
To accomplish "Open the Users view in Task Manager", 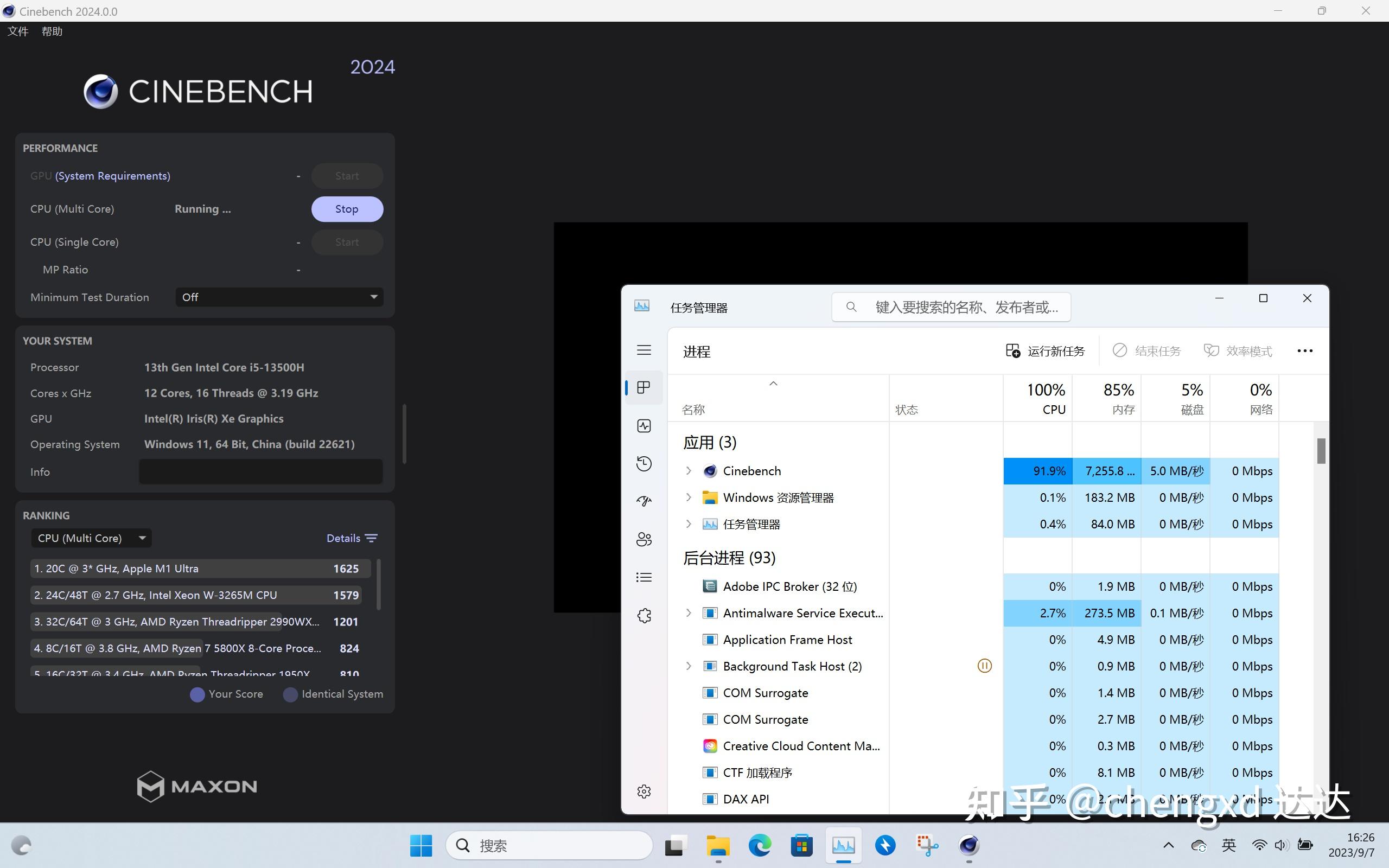I will click(x=644, y=539).
